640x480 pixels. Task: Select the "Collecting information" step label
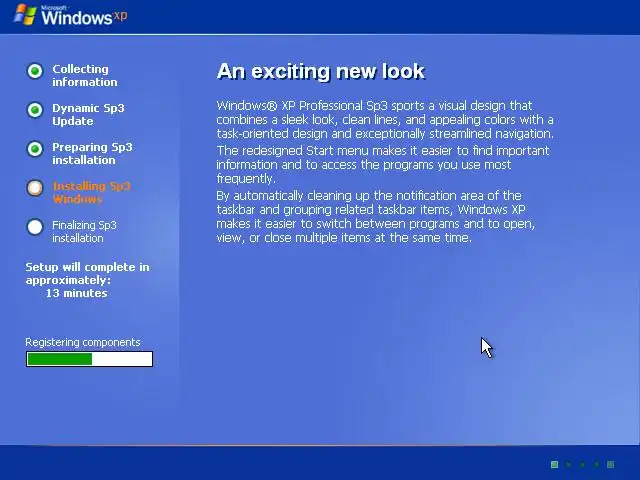coord(85,76)
